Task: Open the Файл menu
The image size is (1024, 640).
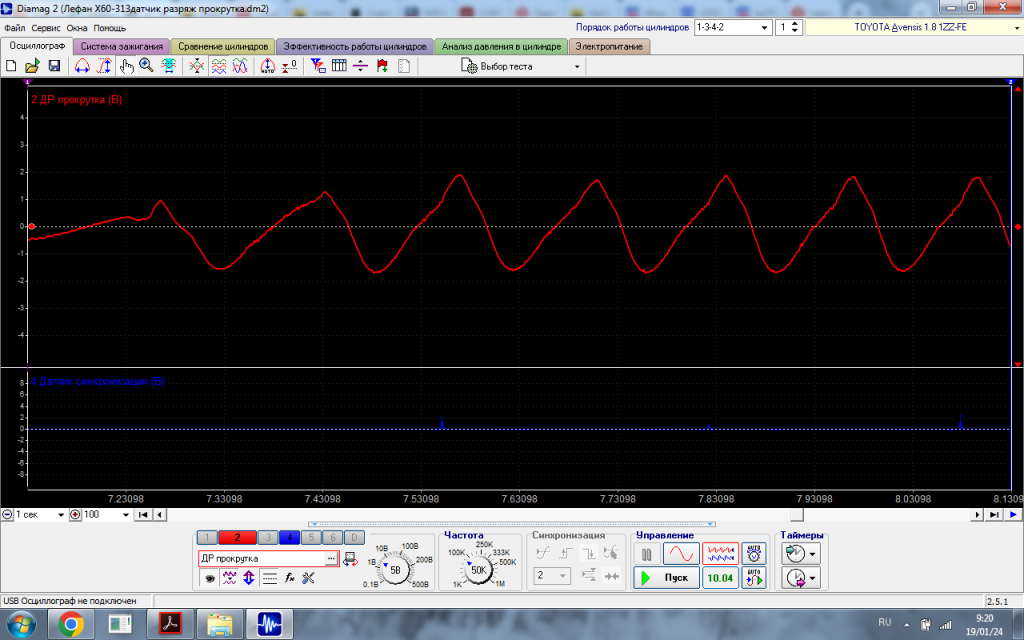Action: tap(14, 28)
